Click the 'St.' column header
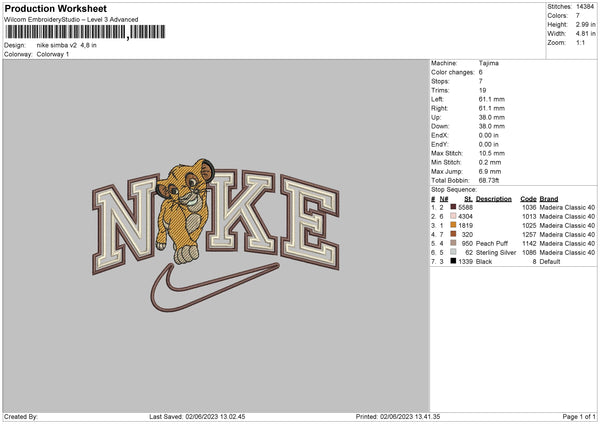The height and width of the screenshot is (424, 600). (x=468, y=199)
